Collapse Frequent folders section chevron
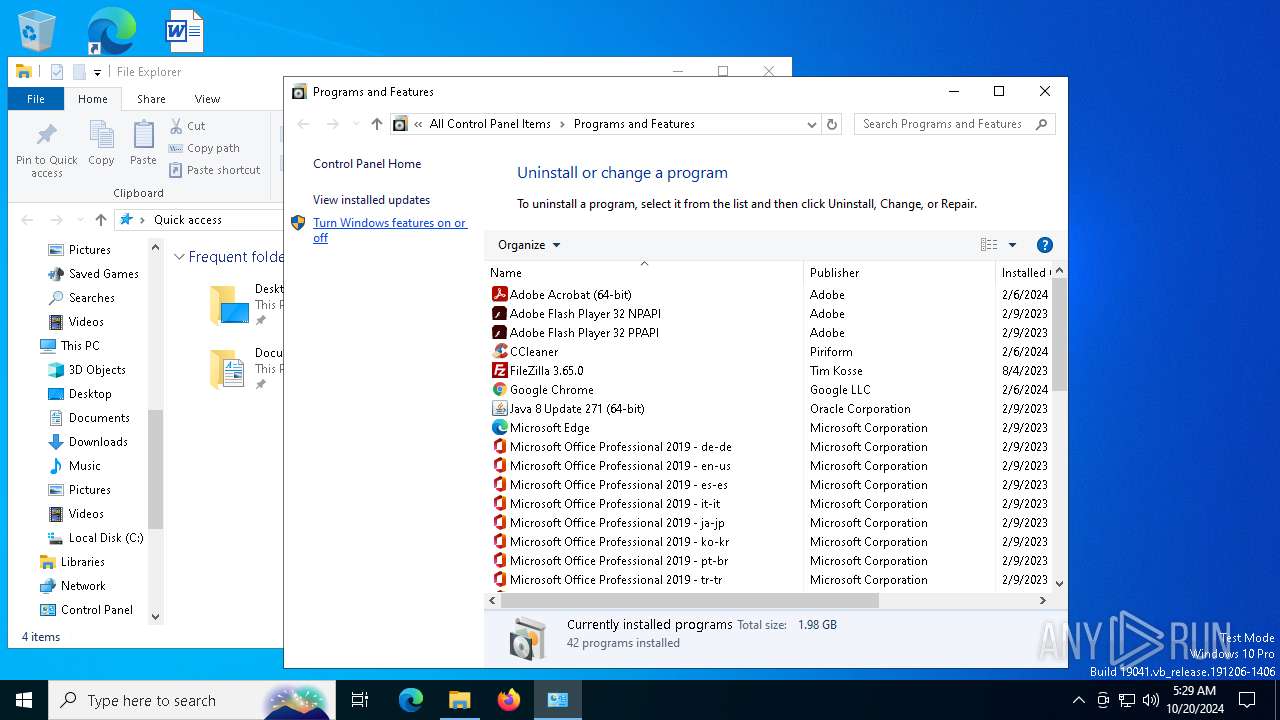The width and height of the screenshot is (1280, 720). (x=180, y=257)
